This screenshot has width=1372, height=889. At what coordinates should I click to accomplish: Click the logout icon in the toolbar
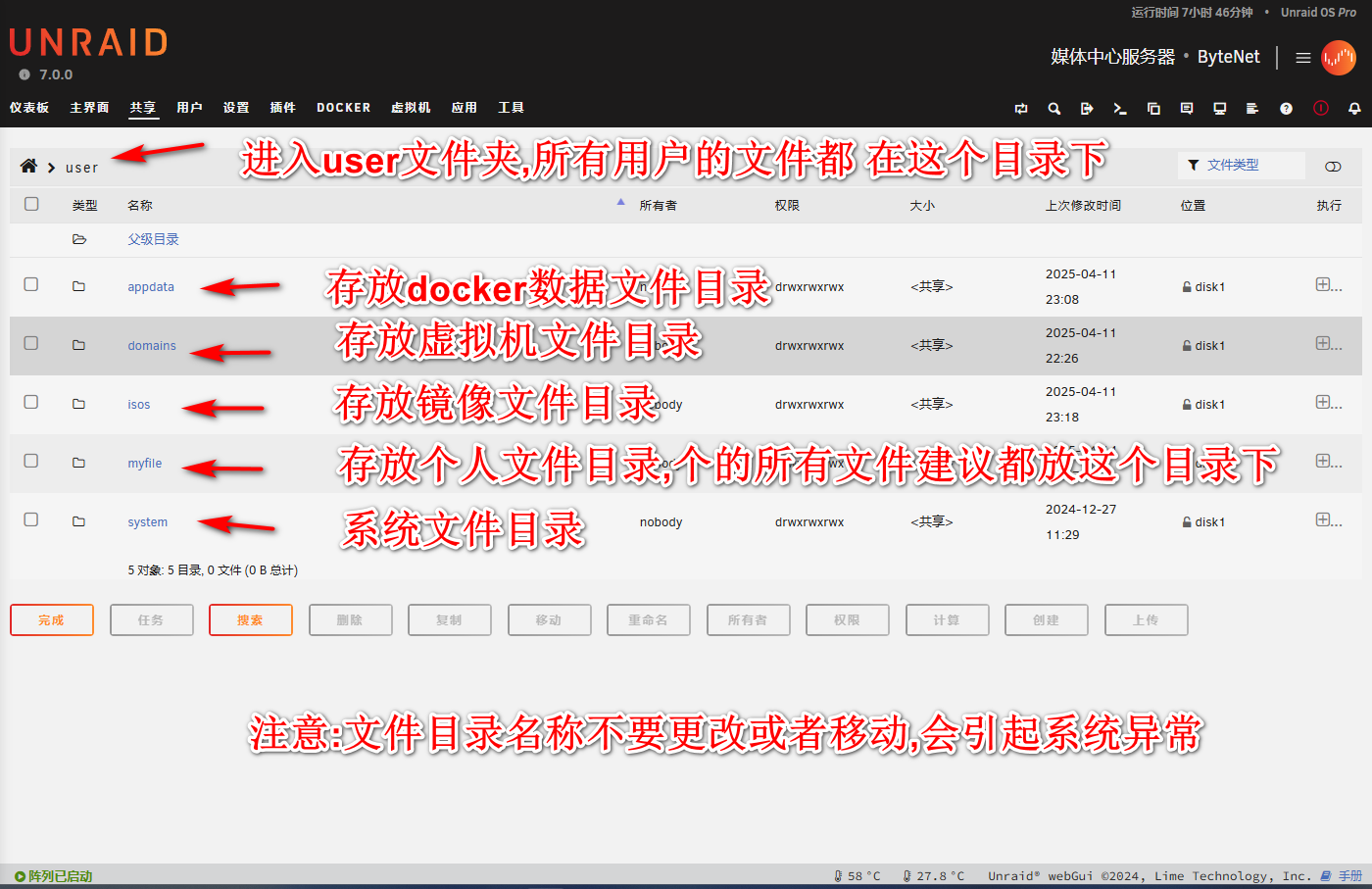(1087, 109)
